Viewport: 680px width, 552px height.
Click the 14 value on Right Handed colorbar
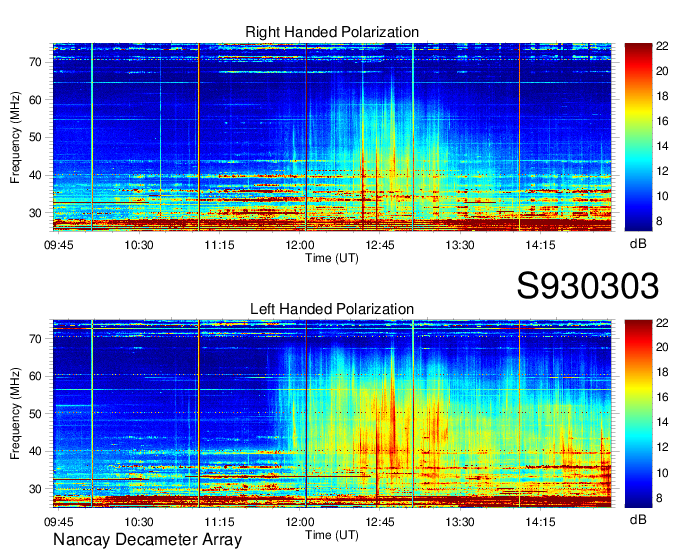662,147
